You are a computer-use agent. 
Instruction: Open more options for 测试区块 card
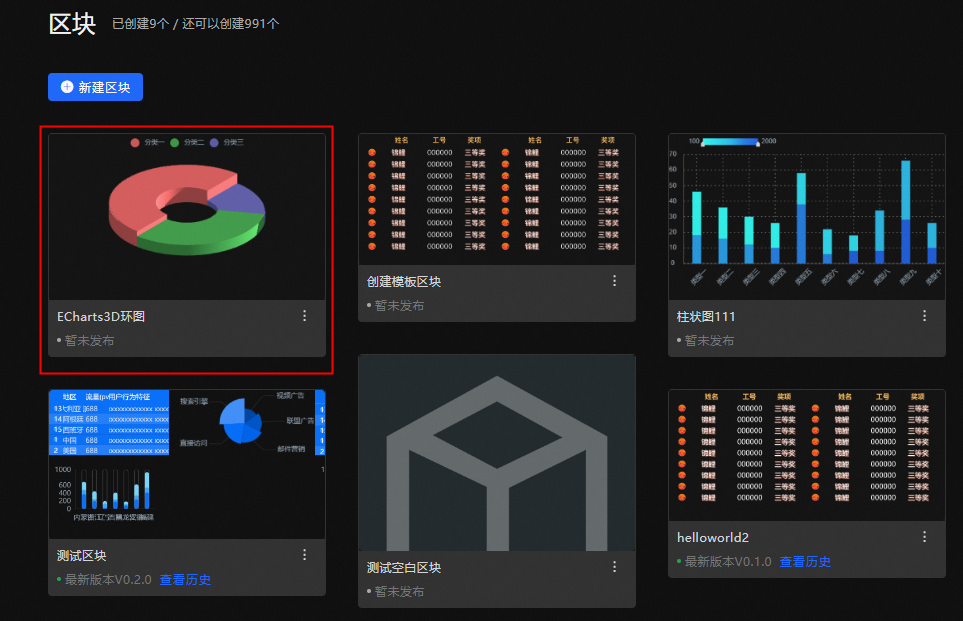[305, 555]
